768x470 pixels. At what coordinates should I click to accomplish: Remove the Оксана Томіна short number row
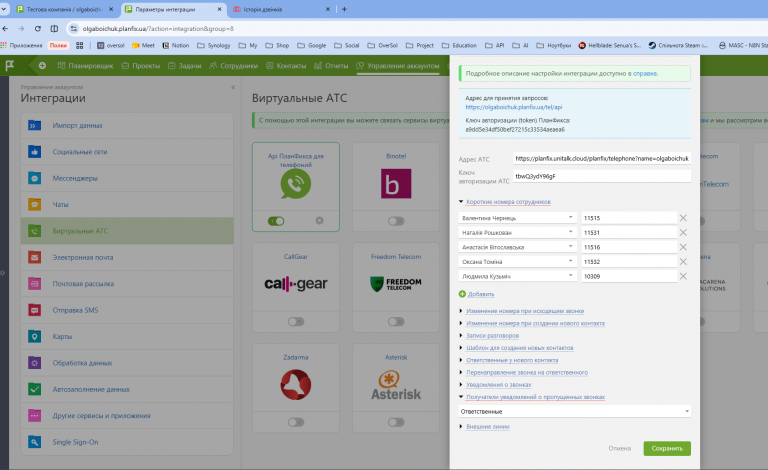(683, 262)
